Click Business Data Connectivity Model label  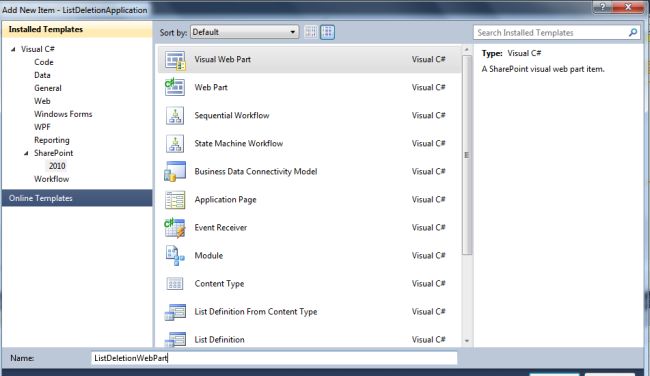[256, 172]
